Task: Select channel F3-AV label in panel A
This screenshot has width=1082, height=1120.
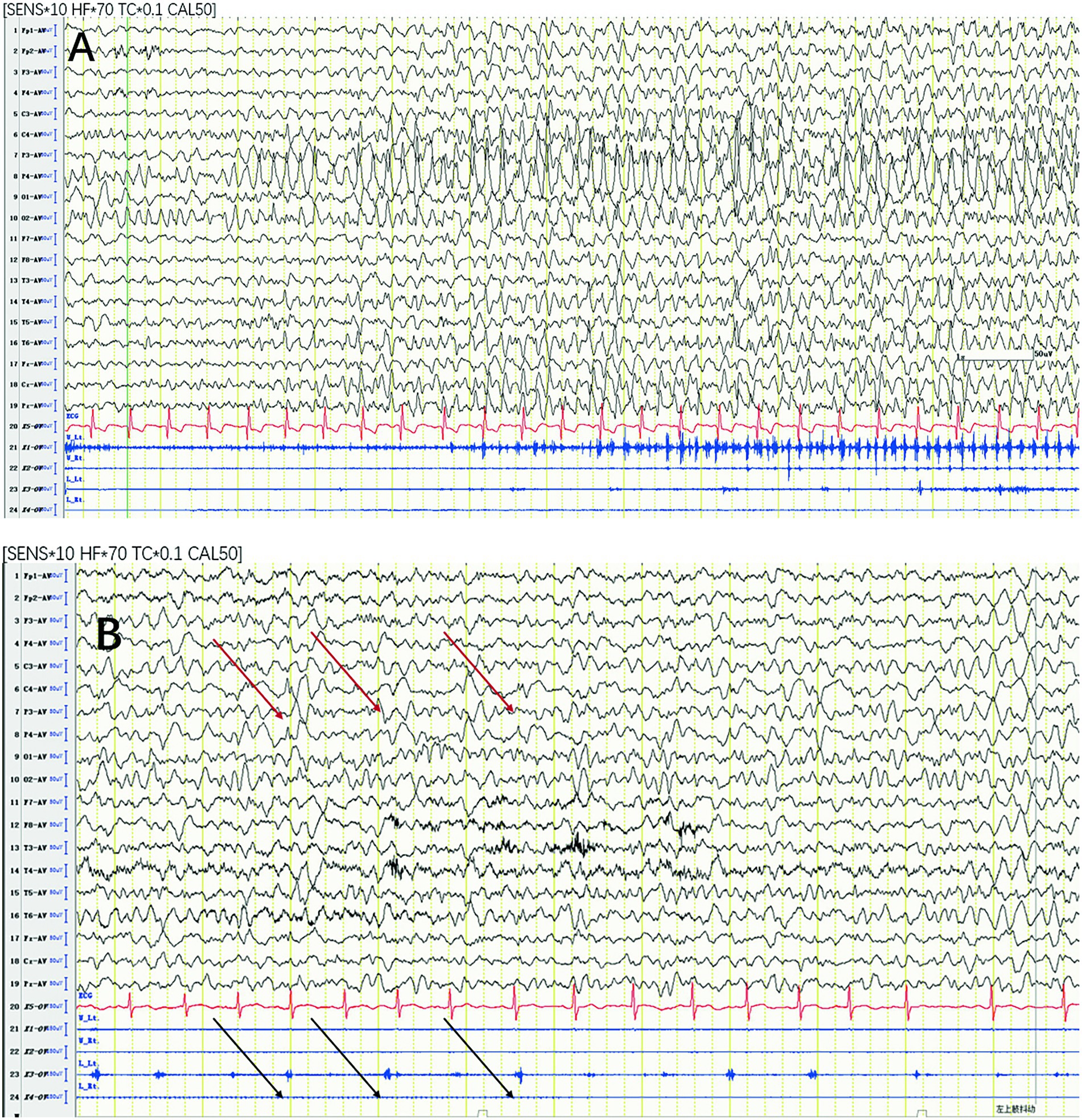Action: pyautogui.click(x=32, y=72)
